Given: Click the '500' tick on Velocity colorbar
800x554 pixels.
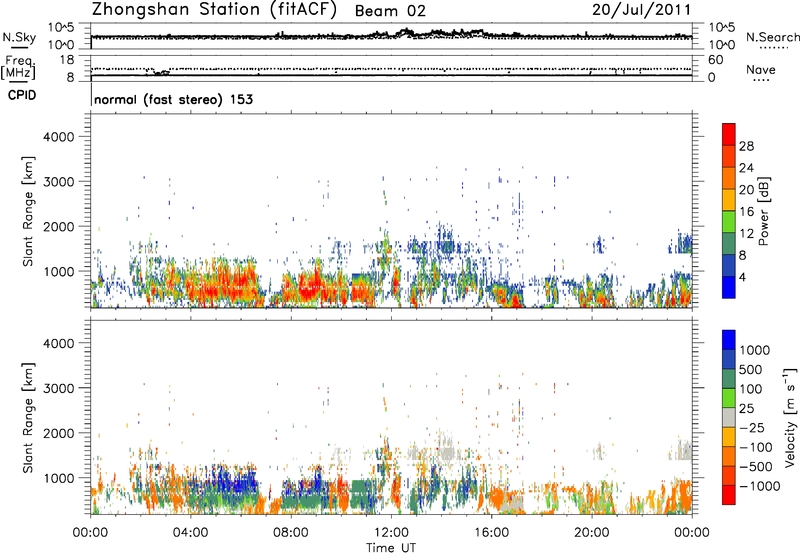Looking at the screenshot, I should tap(750, 369).
